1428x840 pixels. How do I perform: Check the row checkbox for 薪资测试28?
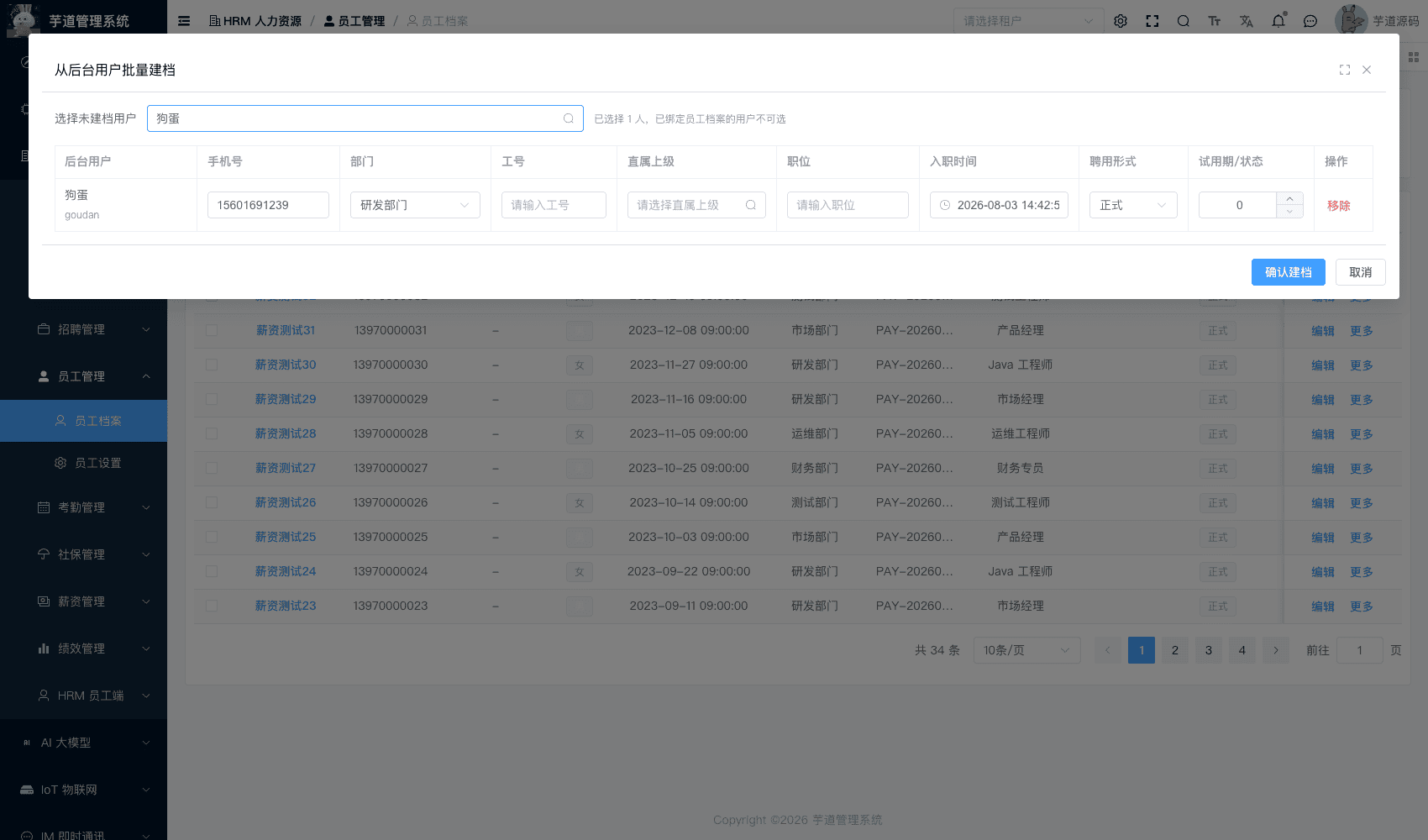pyautogui.click(x=212, y=433)
